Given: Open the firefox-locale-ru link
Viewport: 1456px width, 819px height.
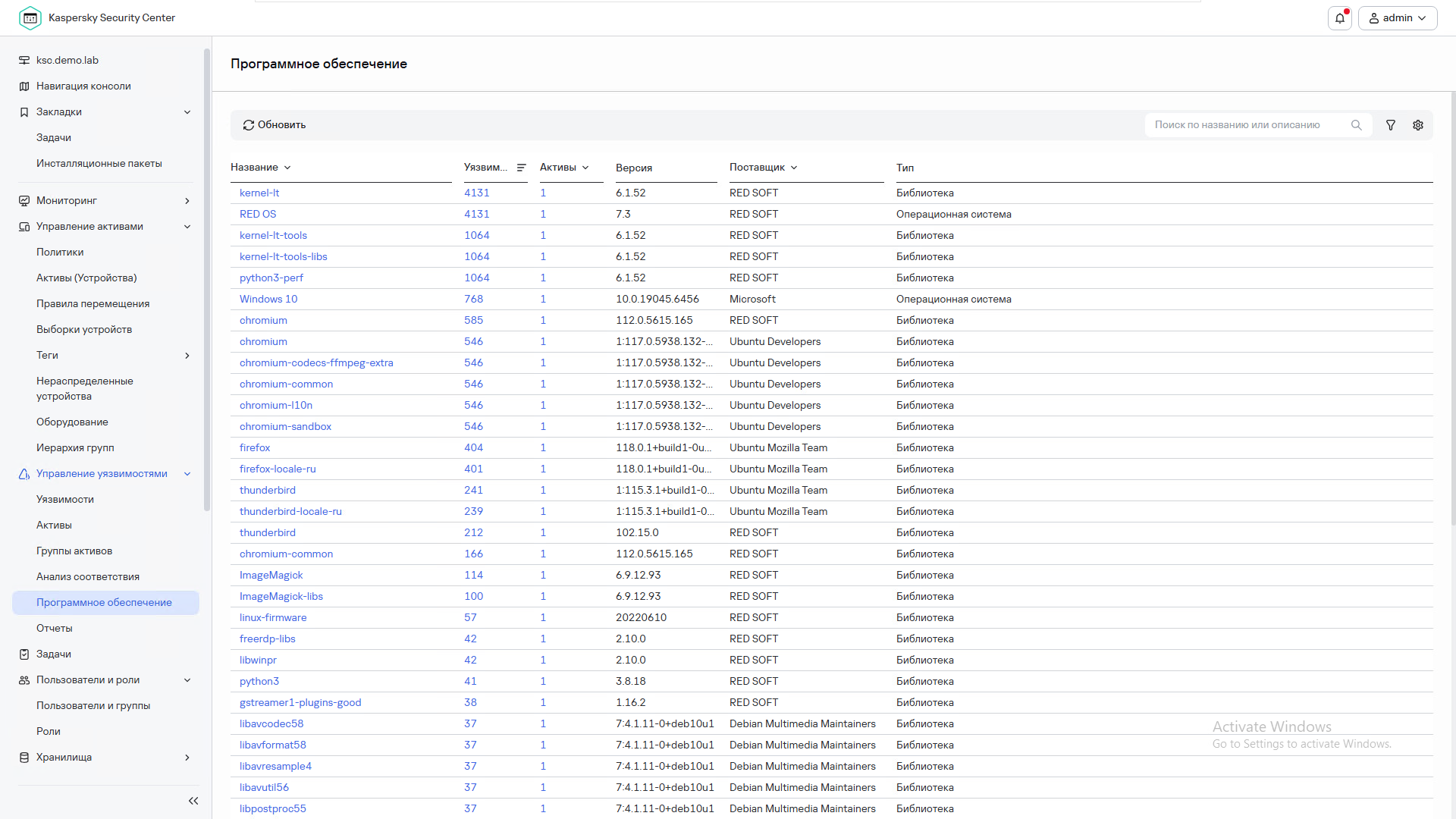Looking at the screenshot, I should tap(278, 469).
